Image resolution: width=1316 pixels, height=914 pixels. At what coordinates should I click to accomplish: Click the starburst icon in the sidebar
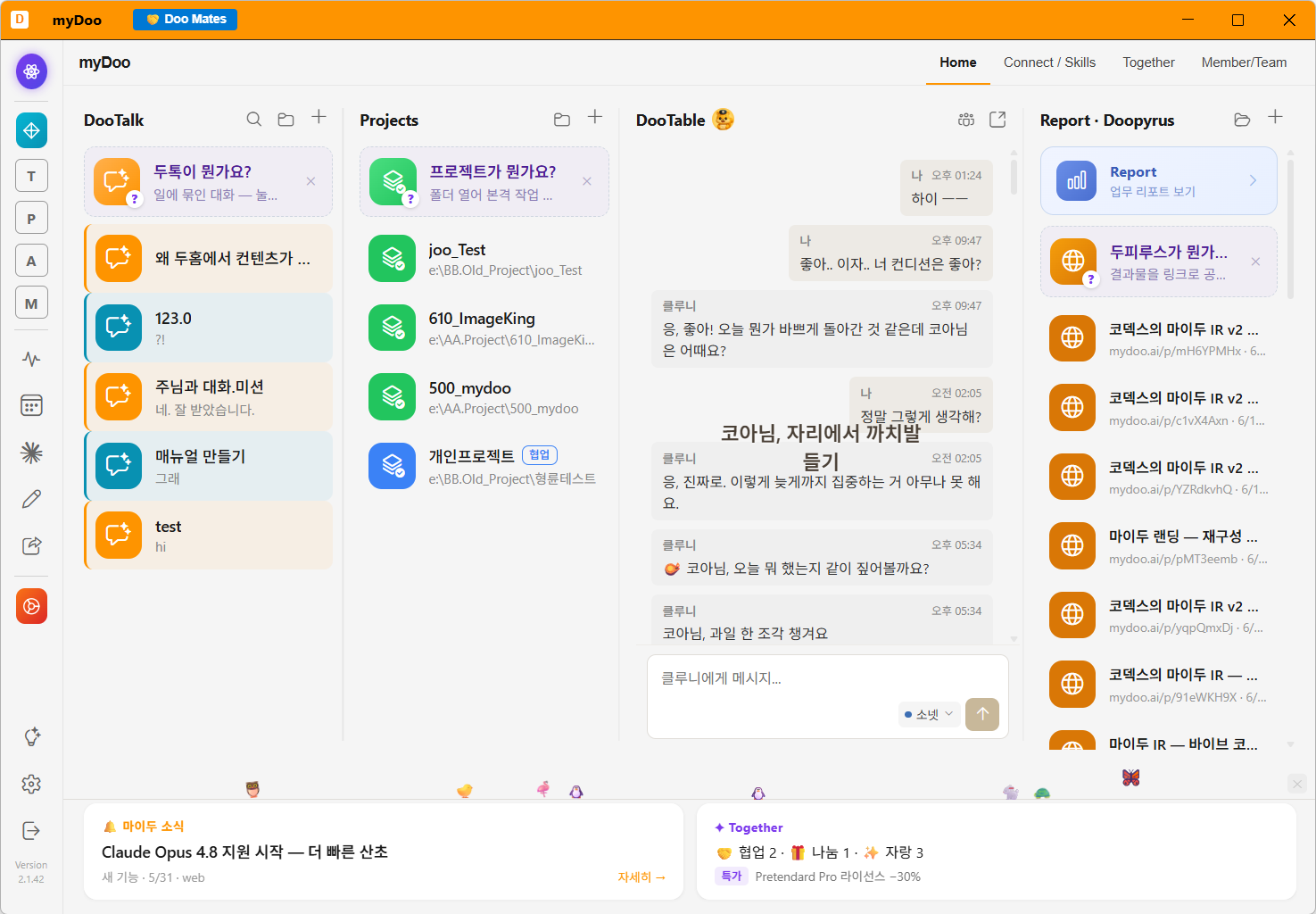click(x=31, y=453)
